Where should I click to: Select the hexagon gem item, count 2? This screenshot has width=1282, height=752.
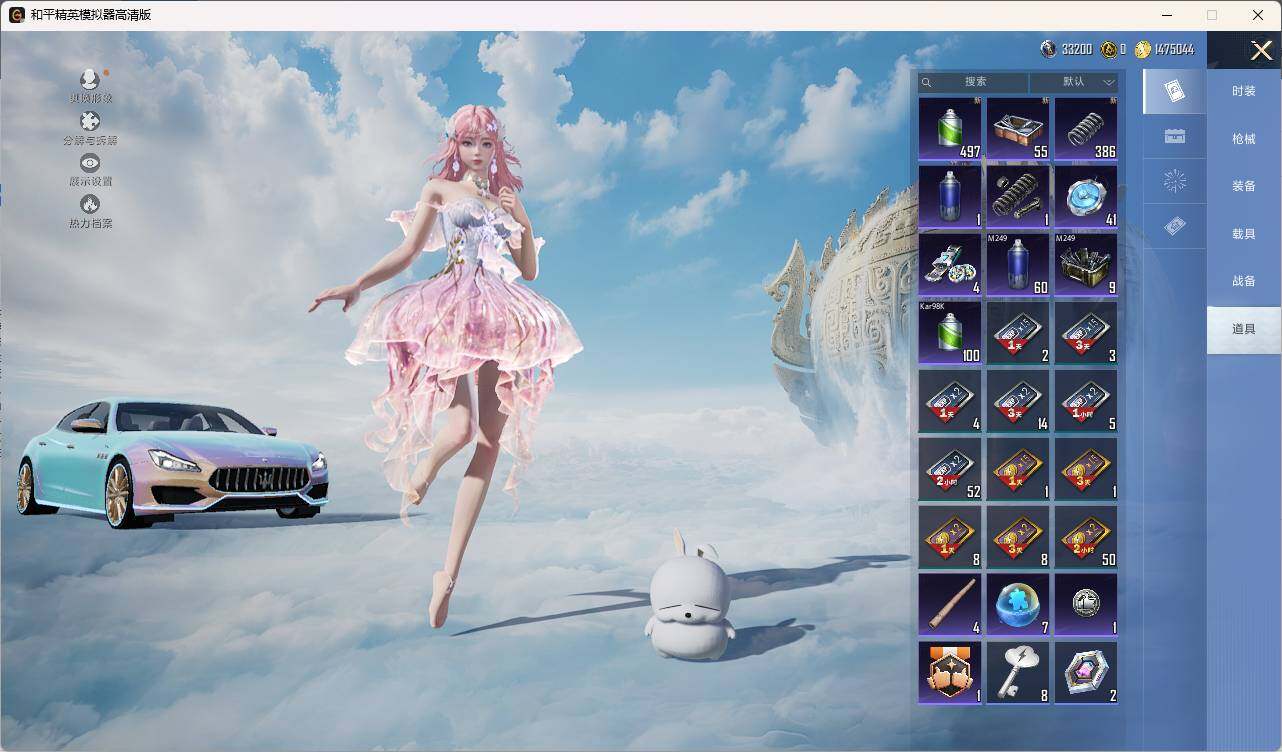point(1086,672)
